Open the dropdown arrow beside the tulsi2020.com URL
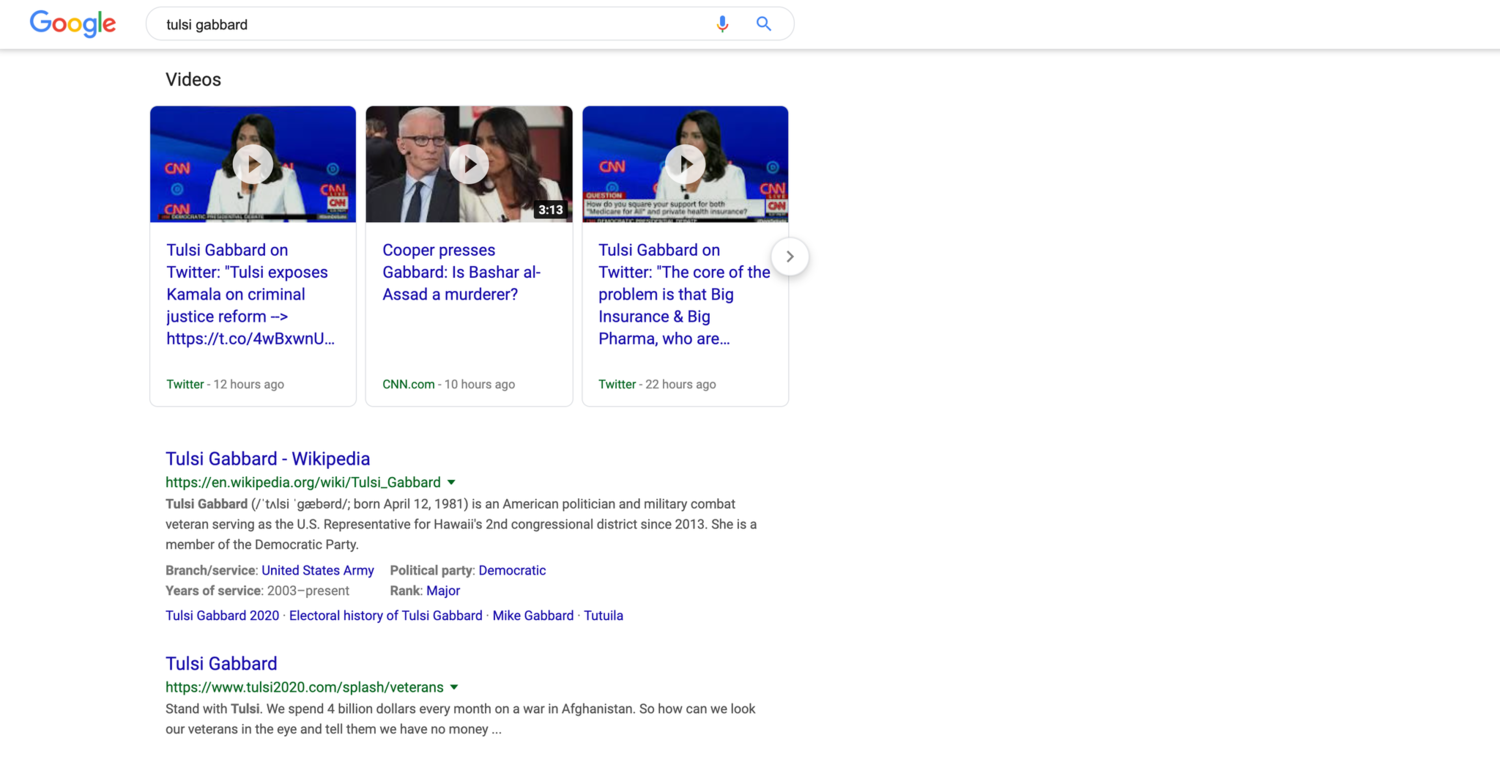The image size is (1500, 765). (x=455, y=687)
